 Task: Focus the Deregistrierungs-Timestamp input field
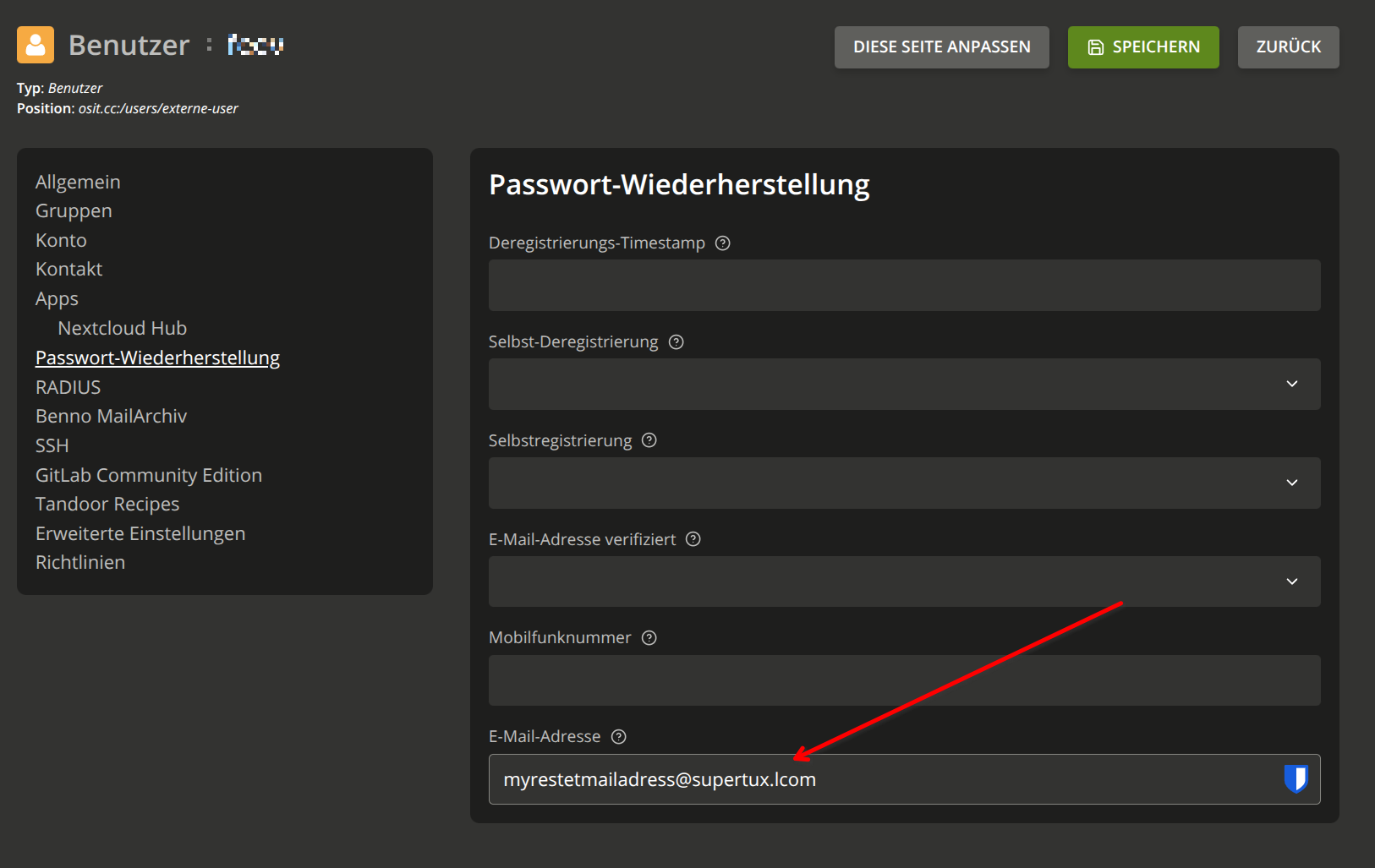coord(905,285)
